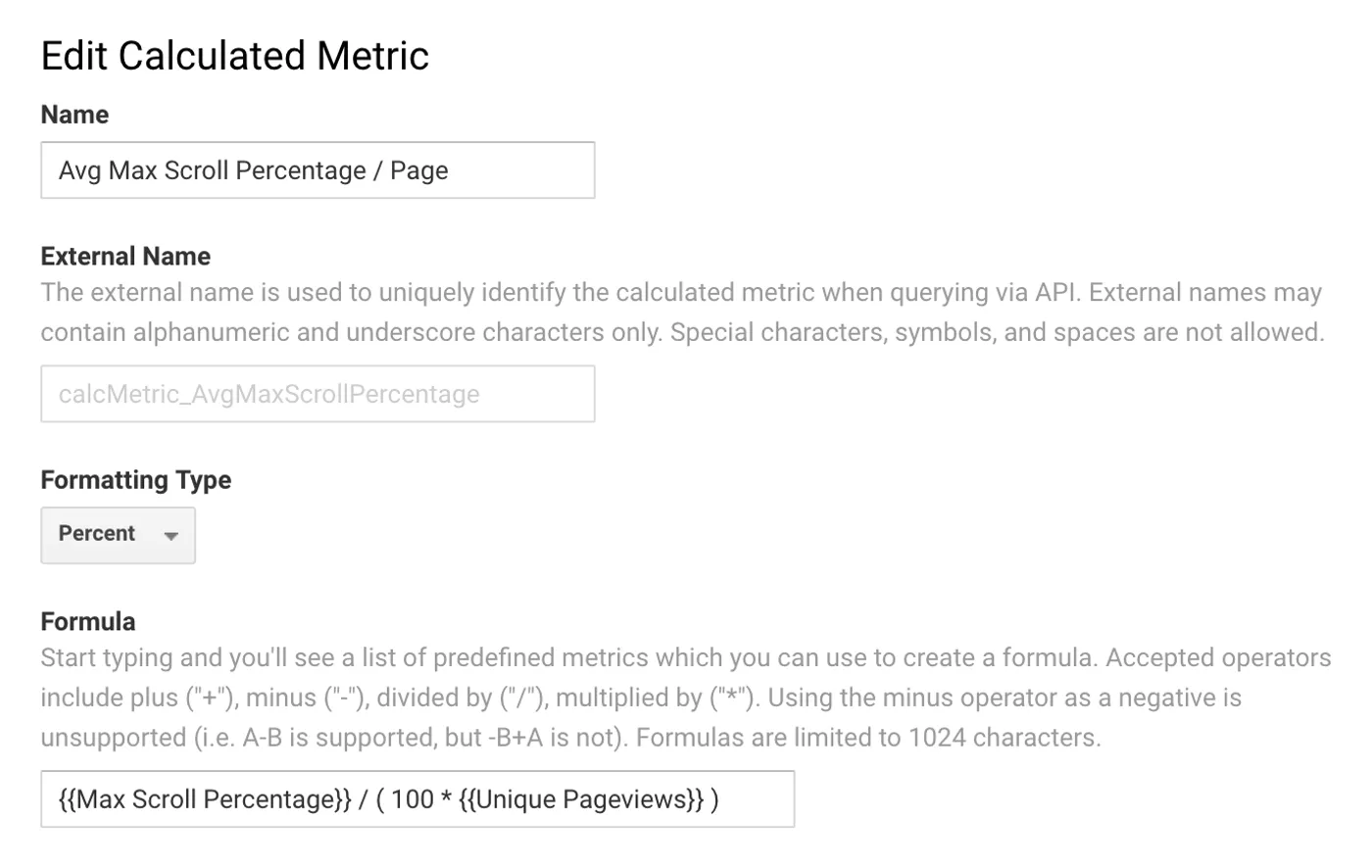Place cursor on "{{Max Scroll Percentage}}" in formula
Screen dimensions: 1372x868
[x=204, y=799]
